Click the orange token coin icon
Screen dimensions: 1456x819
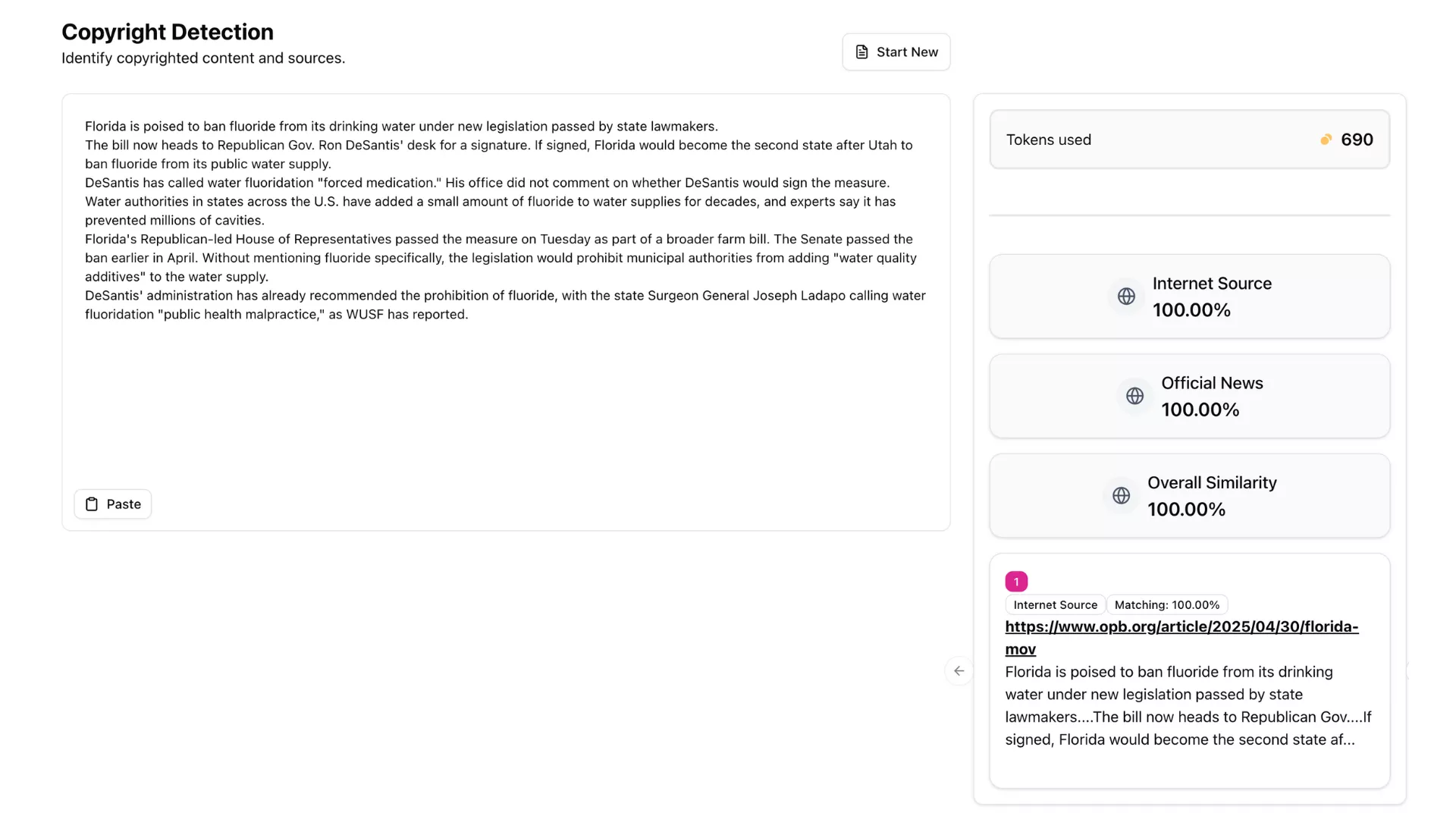pyautogui.click(x=1326, y=140)
